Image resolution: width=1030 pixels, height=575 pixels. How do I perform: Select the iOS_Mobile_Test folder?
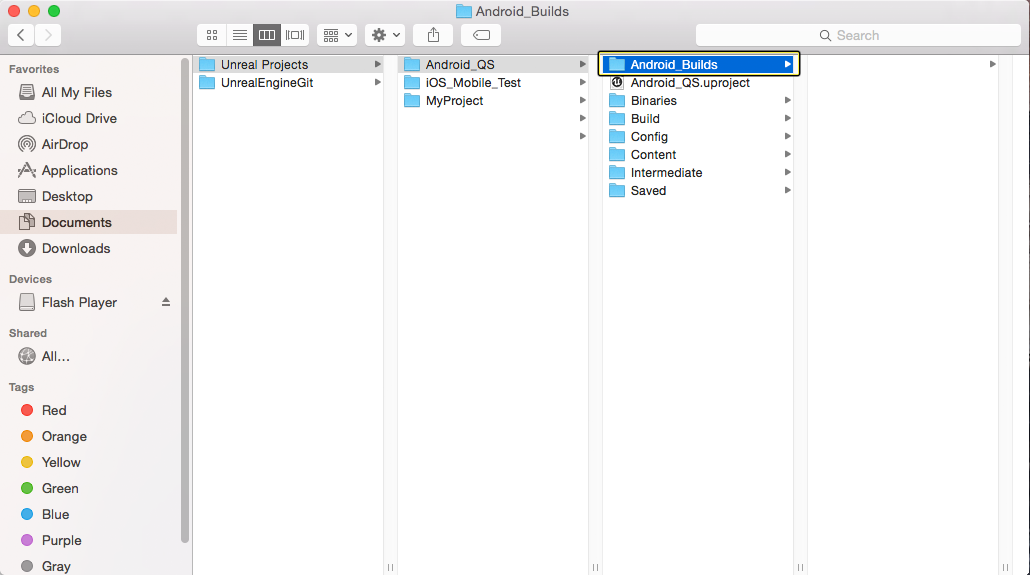(x=494, y=83)
